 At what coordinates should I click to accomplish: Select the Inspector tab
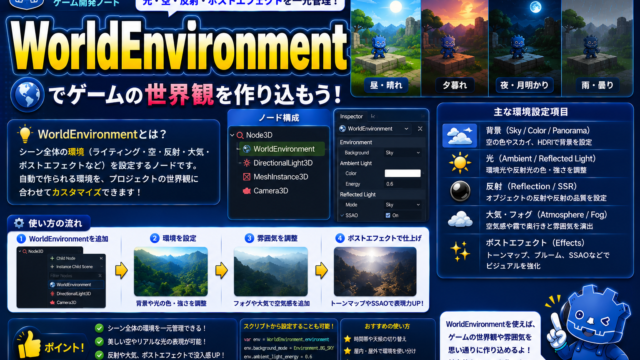click(351, 116)
